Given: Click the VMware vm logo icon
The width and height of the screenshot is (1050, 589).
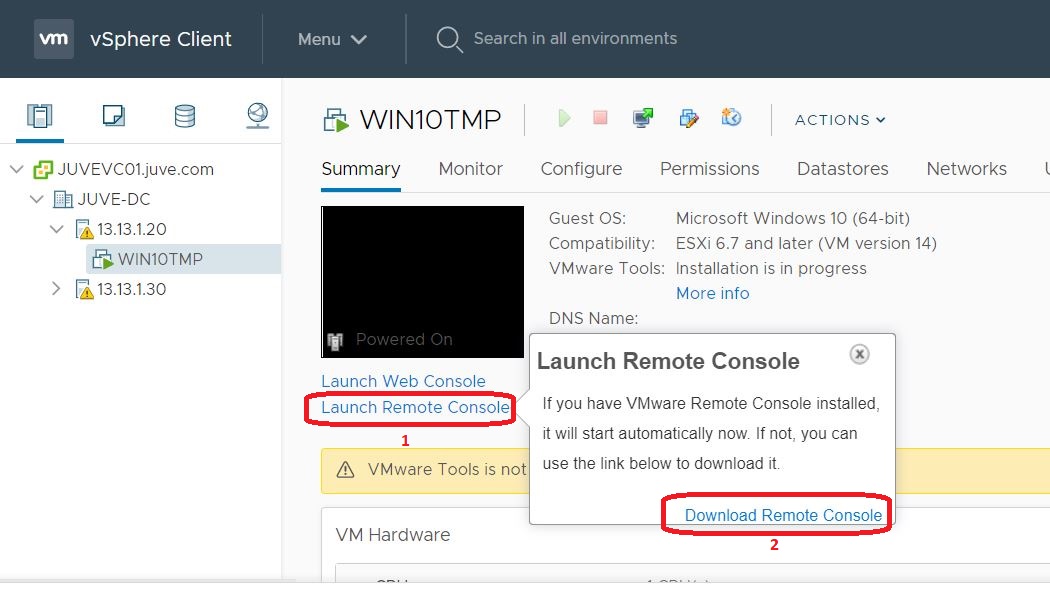Looking at the screenshot, I should point(54,39).
